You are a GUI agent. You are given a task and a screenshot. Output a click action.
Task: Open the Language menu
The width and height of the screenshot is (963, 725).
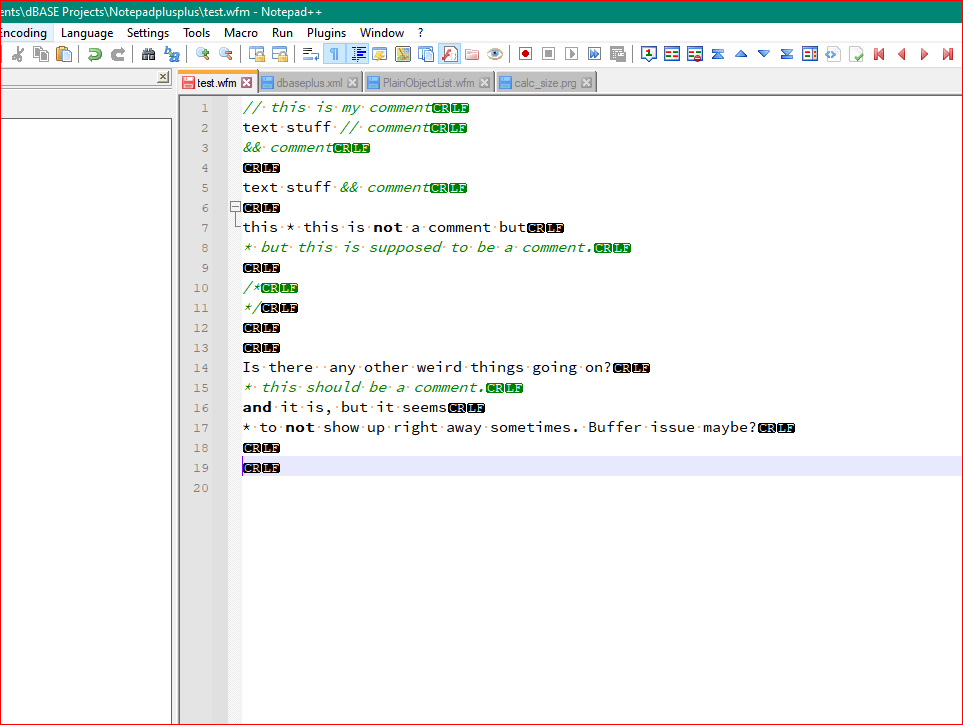(87, 33)
